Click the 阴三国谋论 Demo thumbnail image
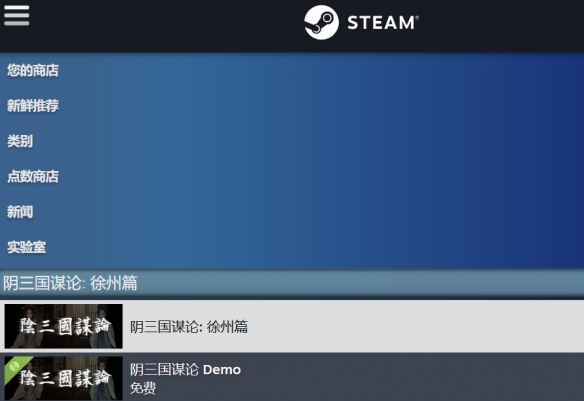This screenshot has height=401, width=584. [63, 378]
